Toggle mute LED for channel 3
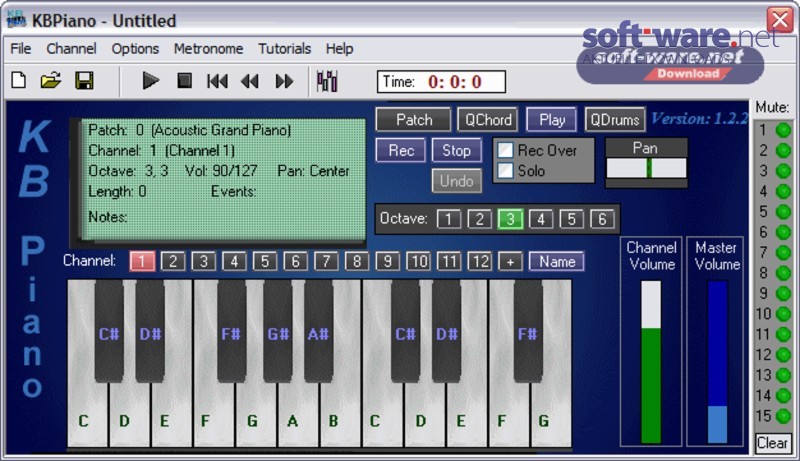The image size is (800, 461). tap(783, 171)
